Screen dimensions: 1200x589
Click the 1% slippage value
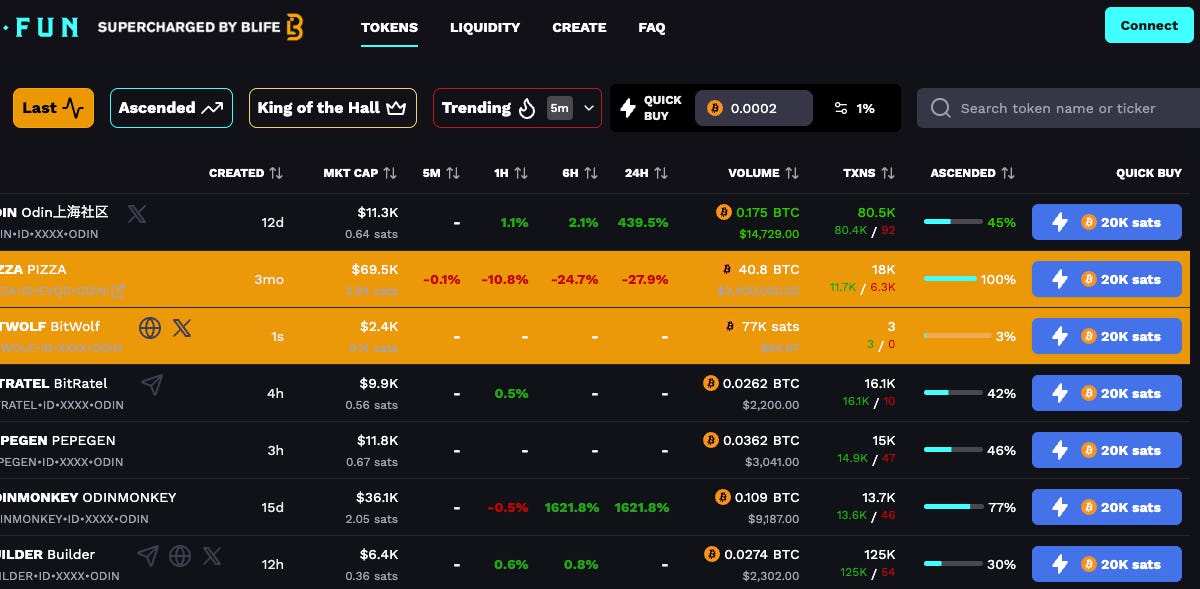866,108
